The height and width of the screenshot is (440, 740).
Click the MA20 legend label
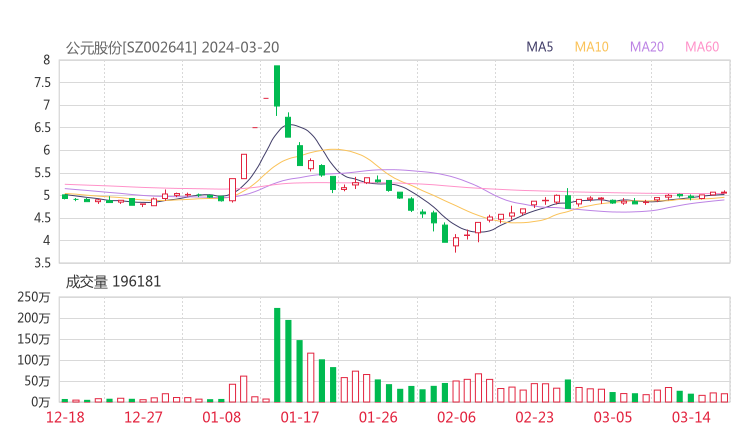click(x=647, y=47)
